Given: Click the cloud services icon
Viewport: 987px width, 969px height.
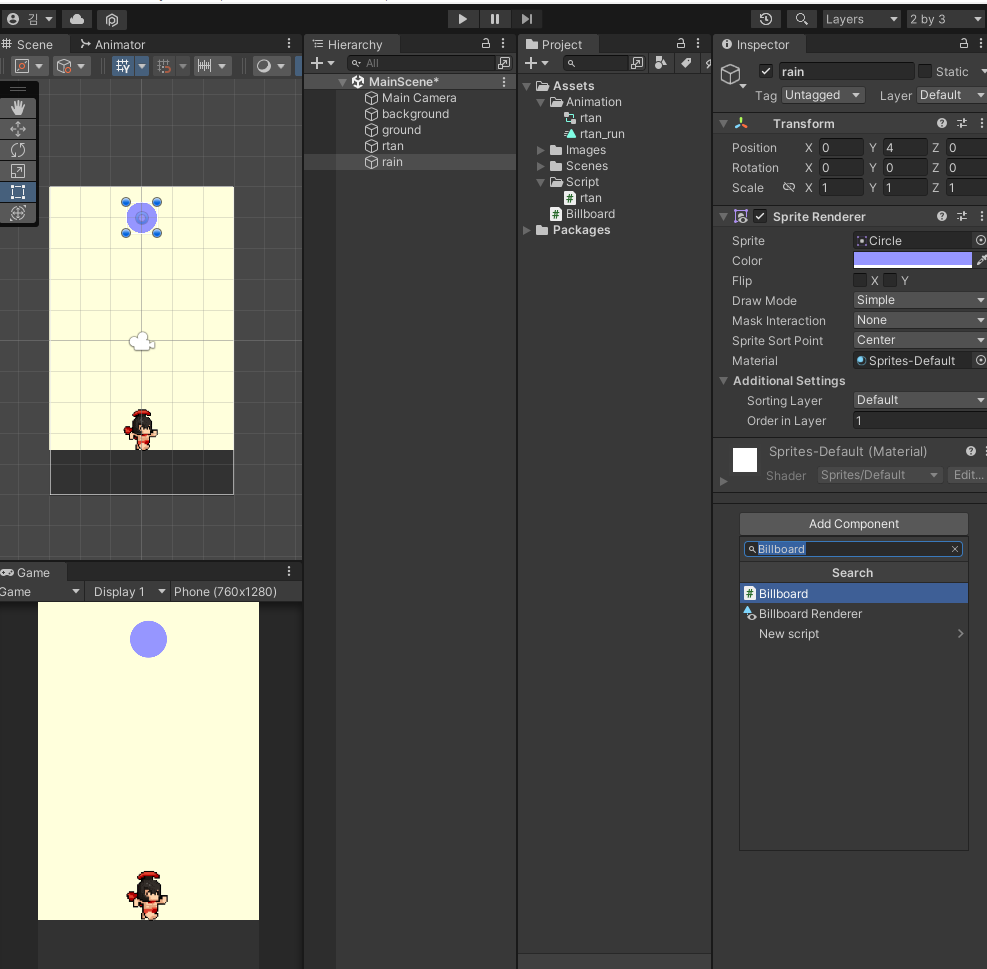Looking at the screenshot, I should [x=77, y=20].
